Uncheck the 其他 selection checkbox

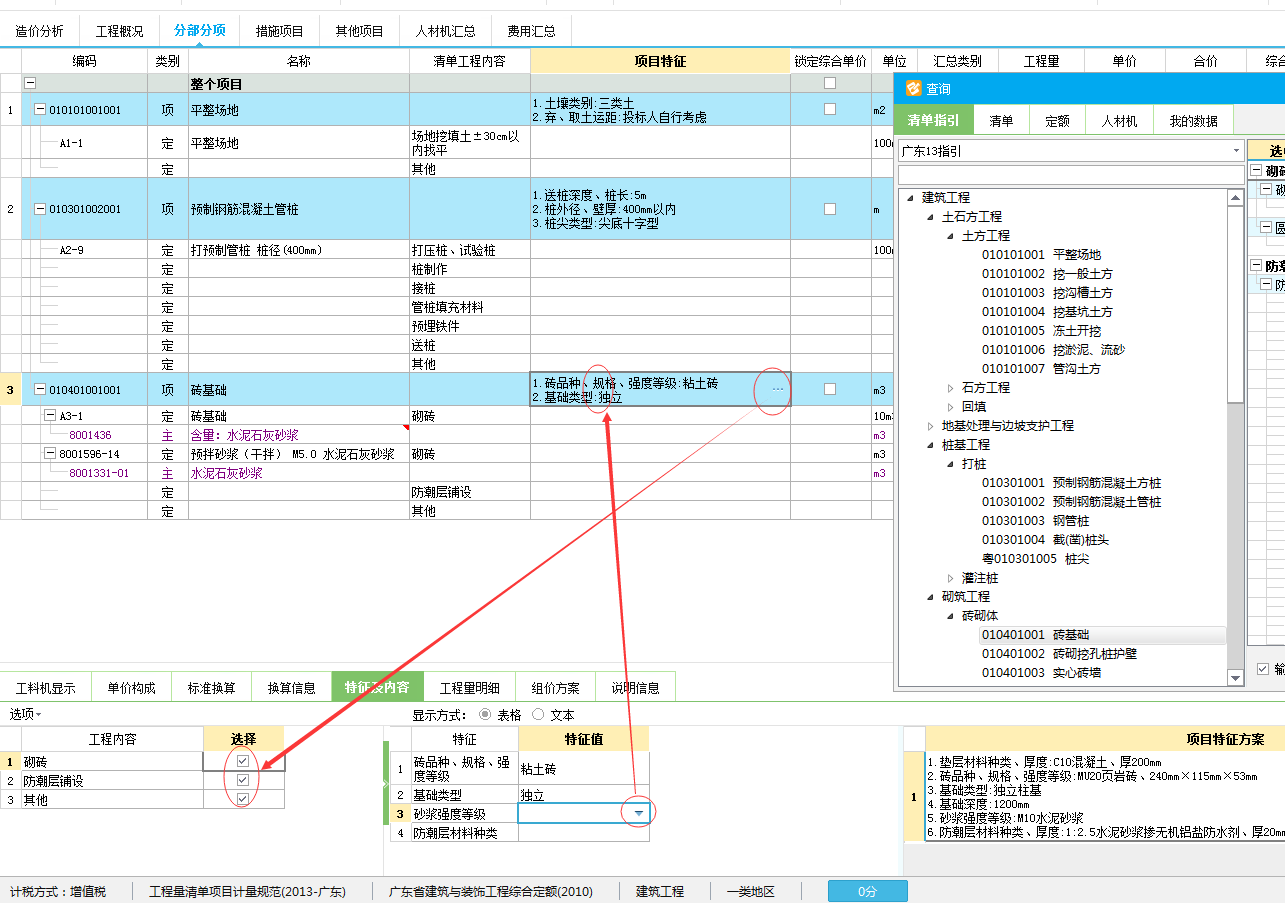pyautogui.click(x=243, y=799)
